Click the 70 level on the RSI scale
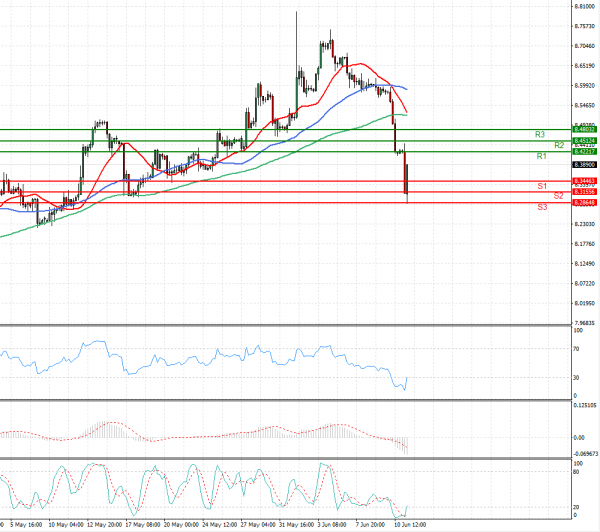This screenshot has height=532, width=600. (x=577, y=349)
